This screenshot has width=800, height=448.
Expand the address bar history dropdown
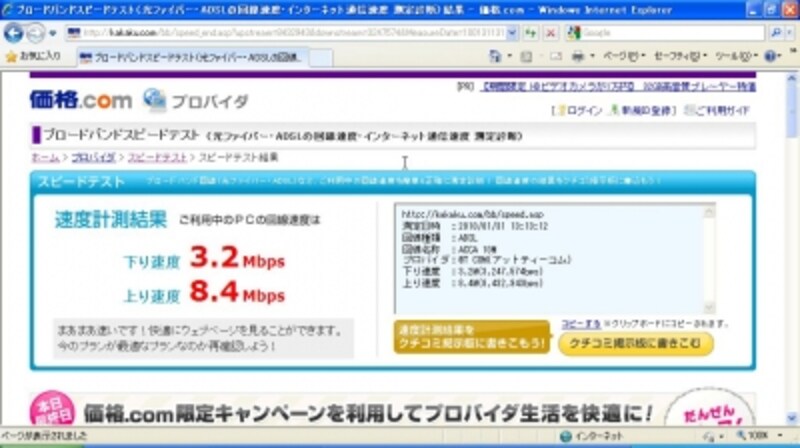(512, 33)
